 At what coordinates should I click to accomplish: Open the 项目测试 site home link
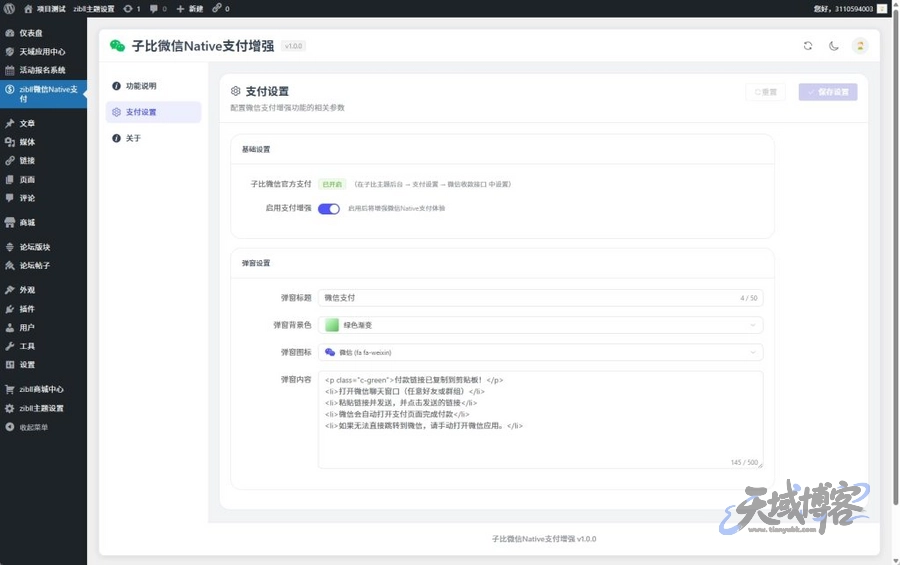(45, 9)
